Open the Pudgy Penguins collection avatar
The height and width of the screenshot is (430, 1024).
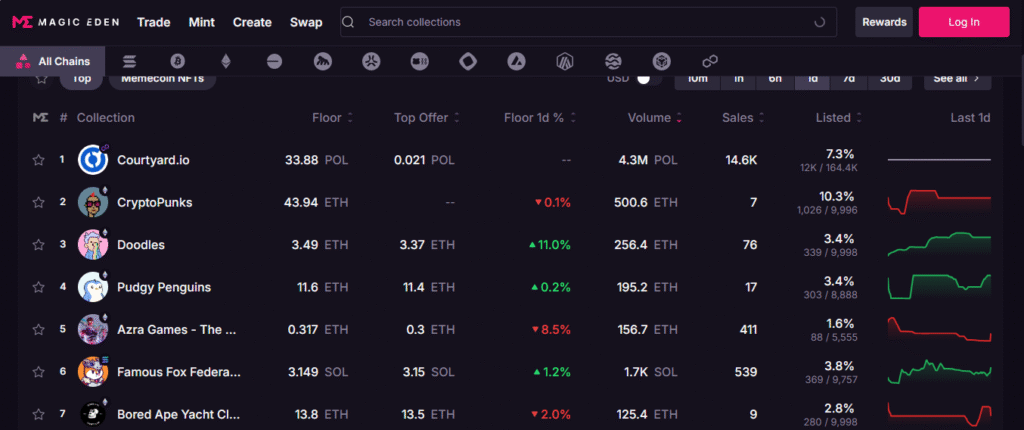tap(93, 288)
